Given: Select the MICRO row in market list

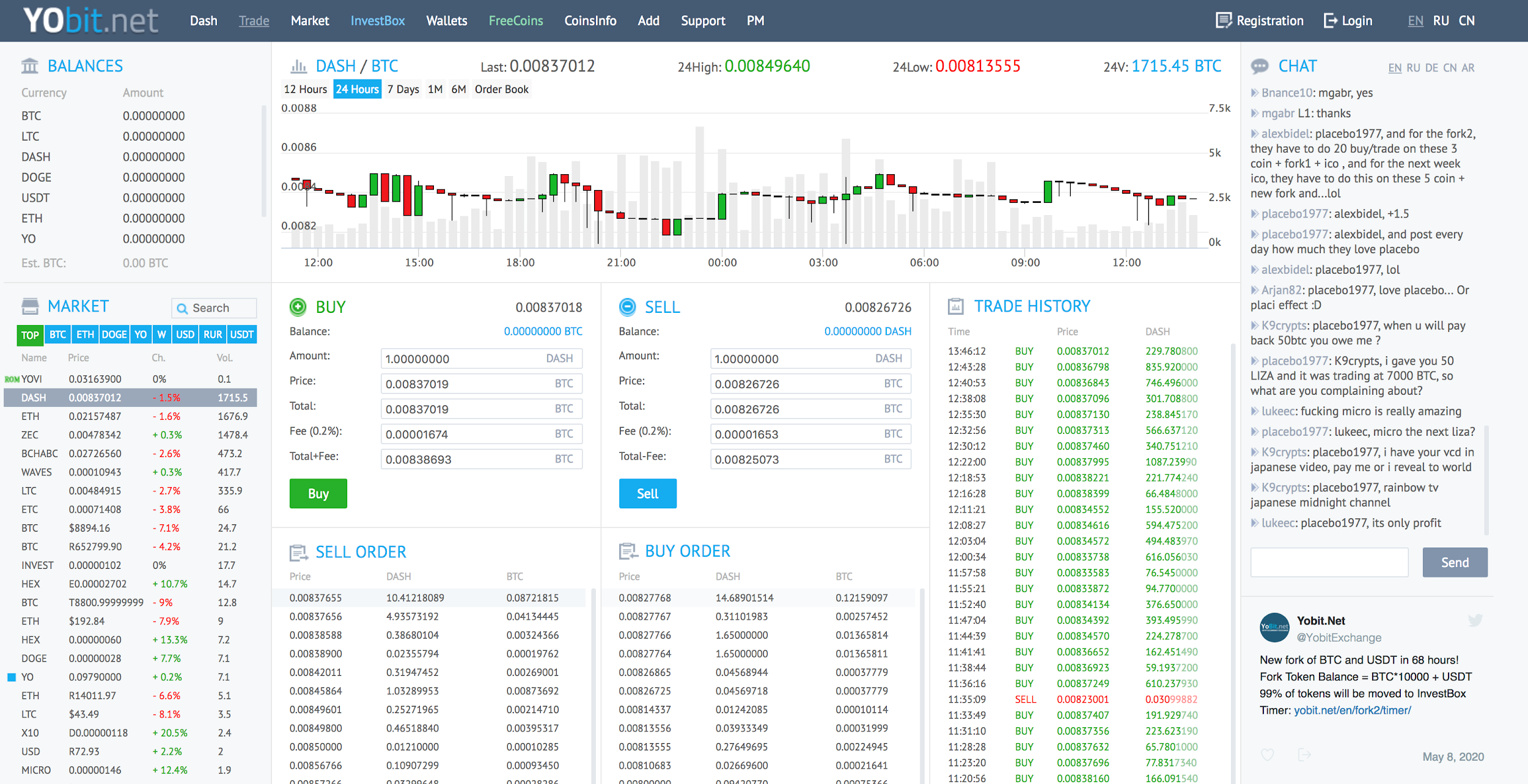Looking at the screenshot, I should 131,771.
